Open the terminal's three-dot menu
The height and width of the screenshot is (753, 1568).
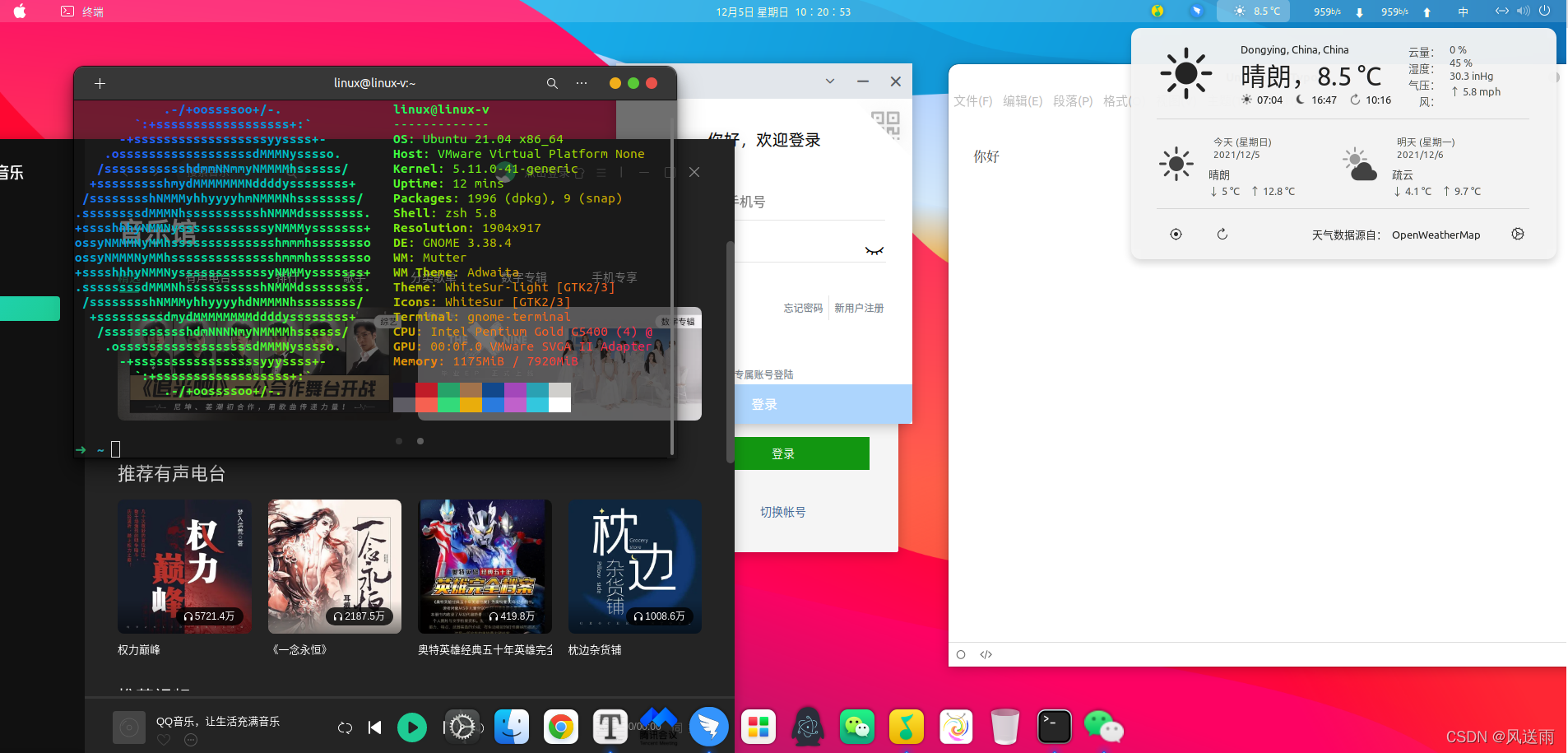pyautogui.click(x=582, y=83)
